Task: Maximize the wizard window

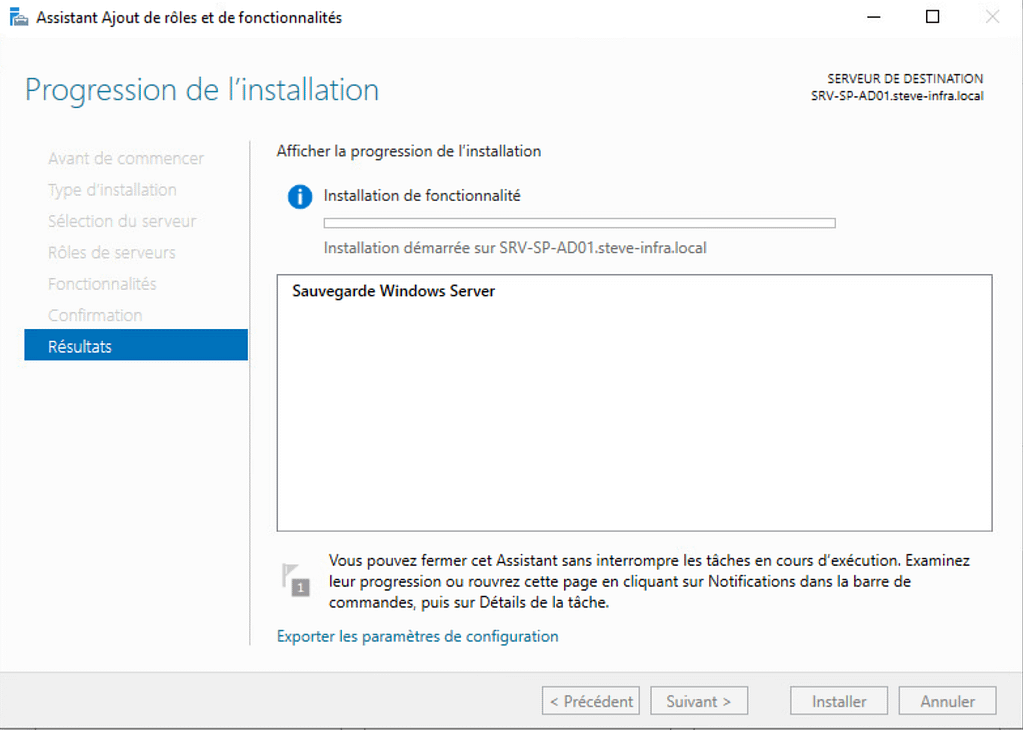Action: click(x=932, y=17)
